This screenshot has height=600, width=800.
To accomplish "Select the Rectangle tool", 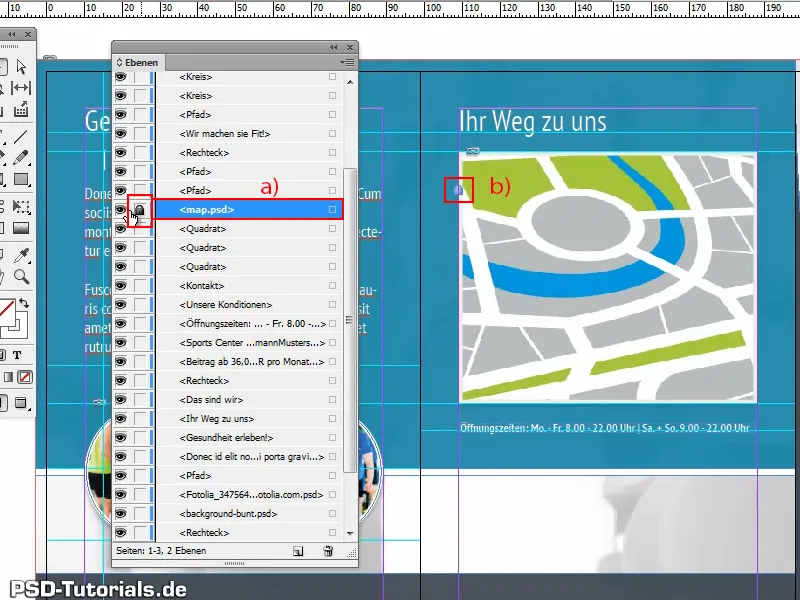I will (21, 179).
